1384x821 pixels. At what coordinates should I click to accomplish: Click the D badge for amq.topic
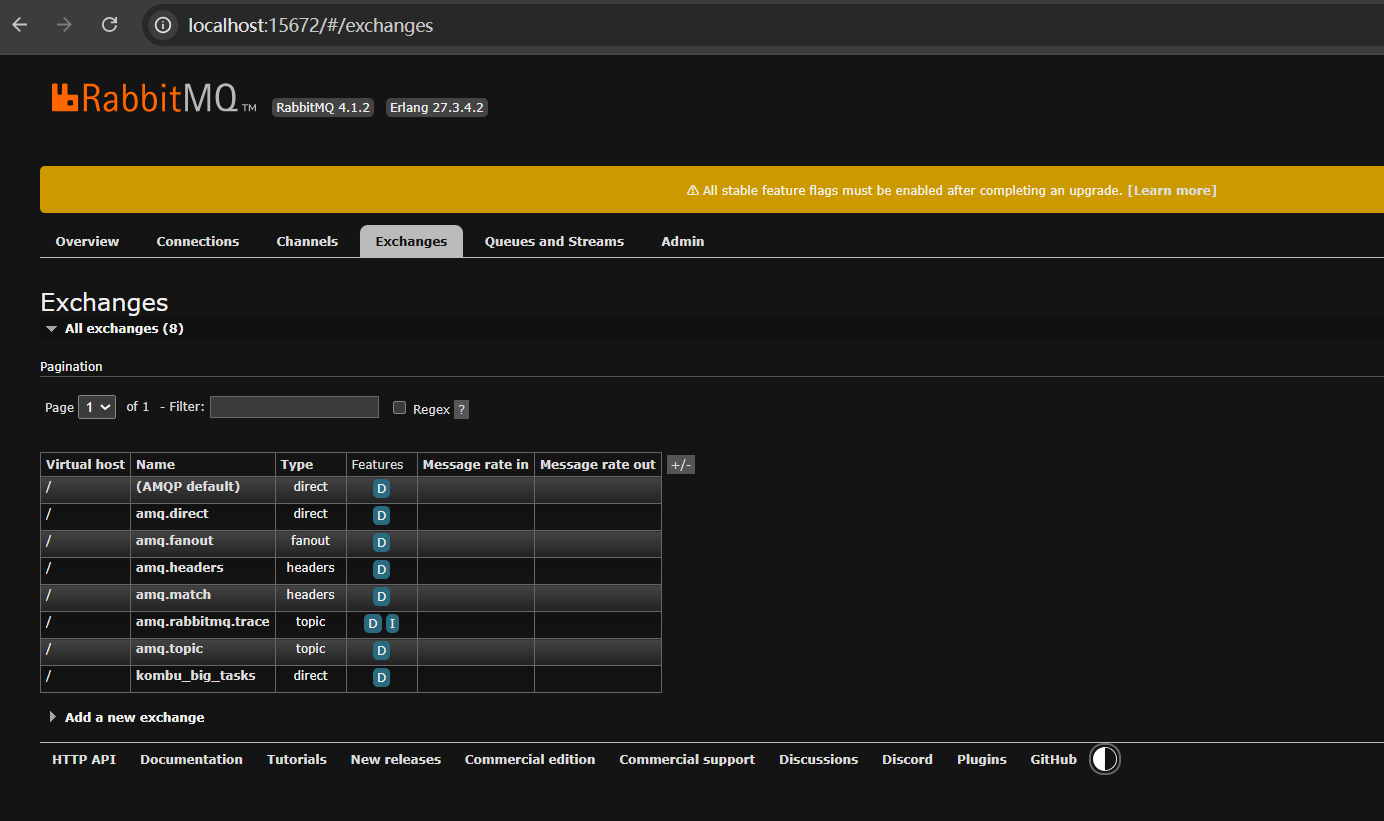click(381, 651)
